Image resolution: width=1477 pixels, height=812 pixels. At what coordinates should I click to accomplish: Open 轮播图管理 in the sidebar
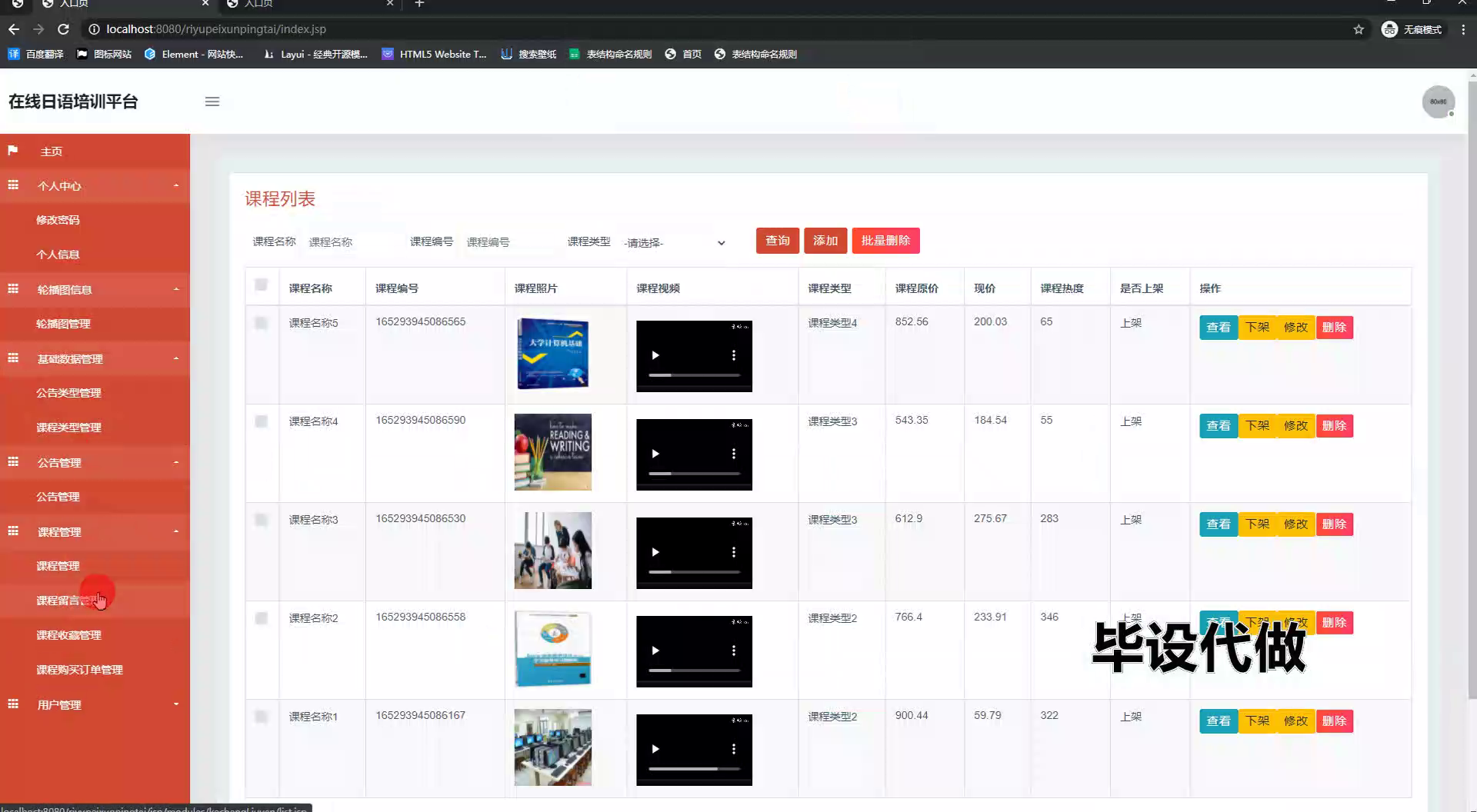63,324
